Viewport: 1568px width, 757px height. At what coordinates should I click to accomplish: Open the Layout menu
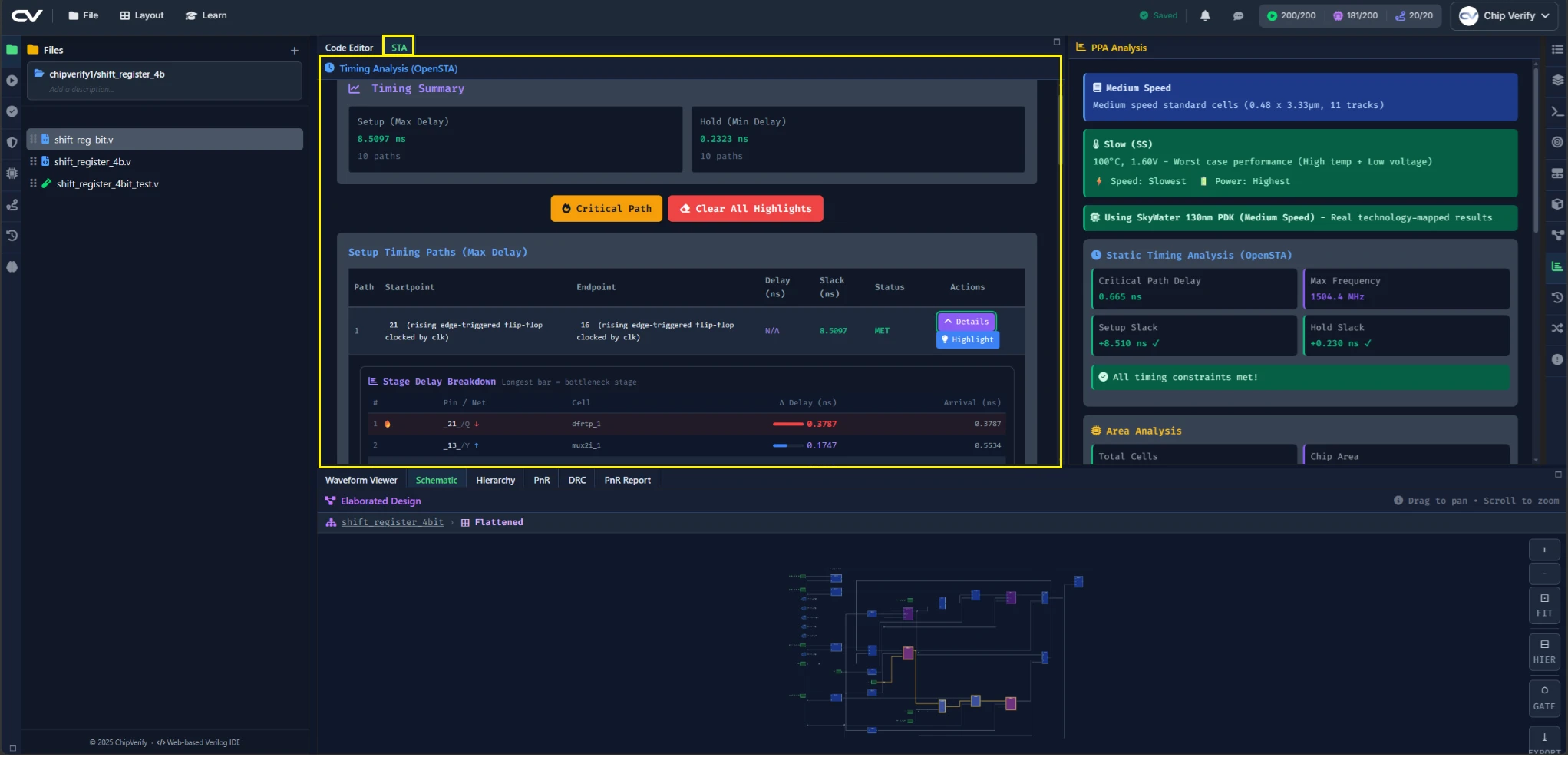pyautogui.click(x=142, y=15)
